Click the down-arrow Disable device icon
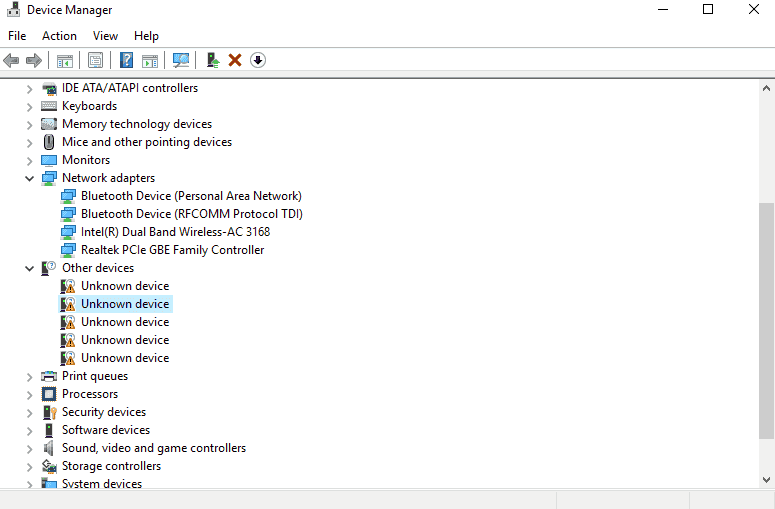This screenshot has height=509, width=775. 258,60
